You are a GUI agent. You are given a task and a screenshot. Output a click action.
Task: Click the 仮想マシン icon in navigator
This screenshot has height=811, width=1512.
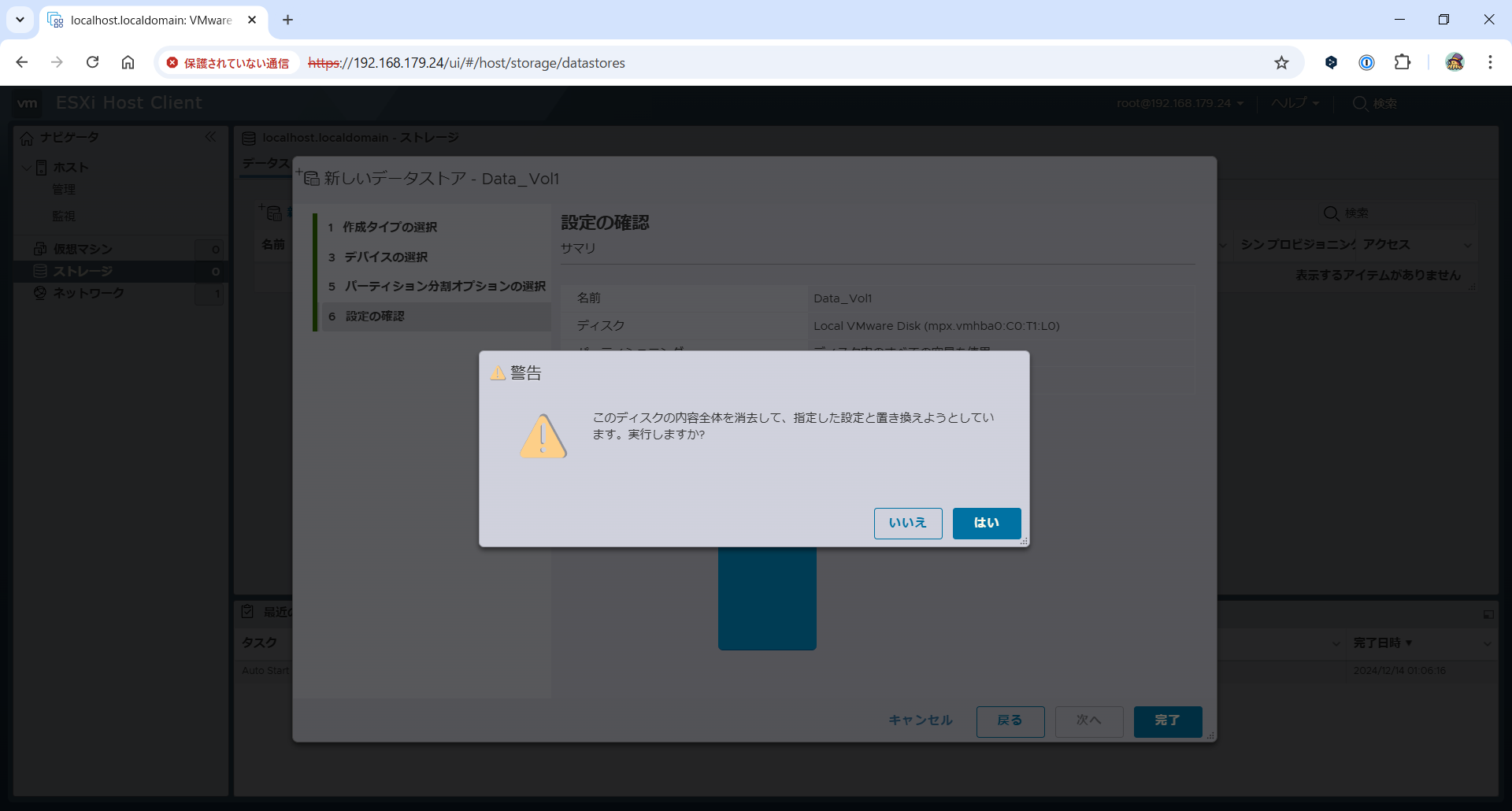(x=40, y=249)
